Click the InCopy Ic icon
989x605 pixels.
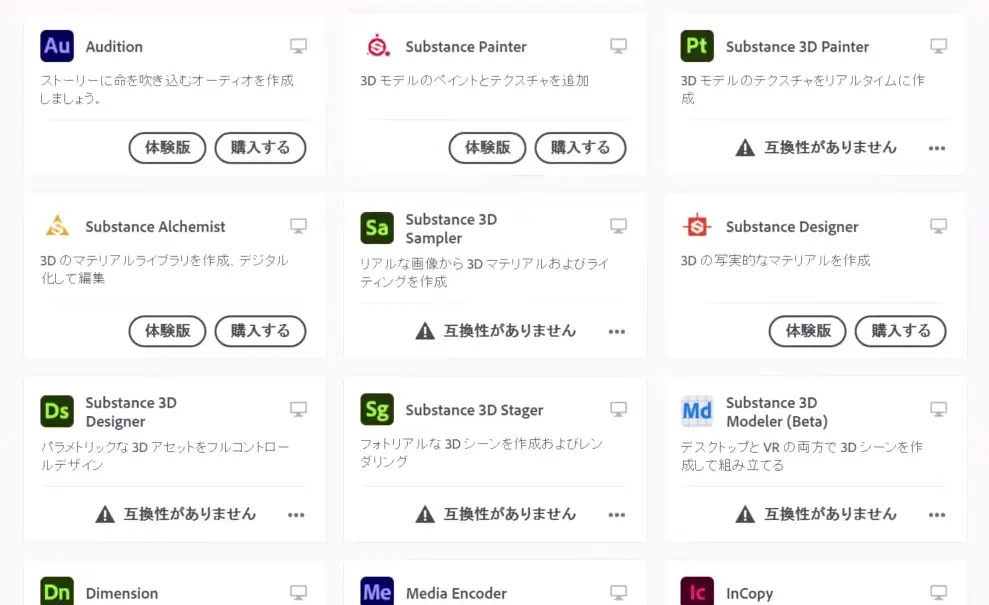[697, 591]
